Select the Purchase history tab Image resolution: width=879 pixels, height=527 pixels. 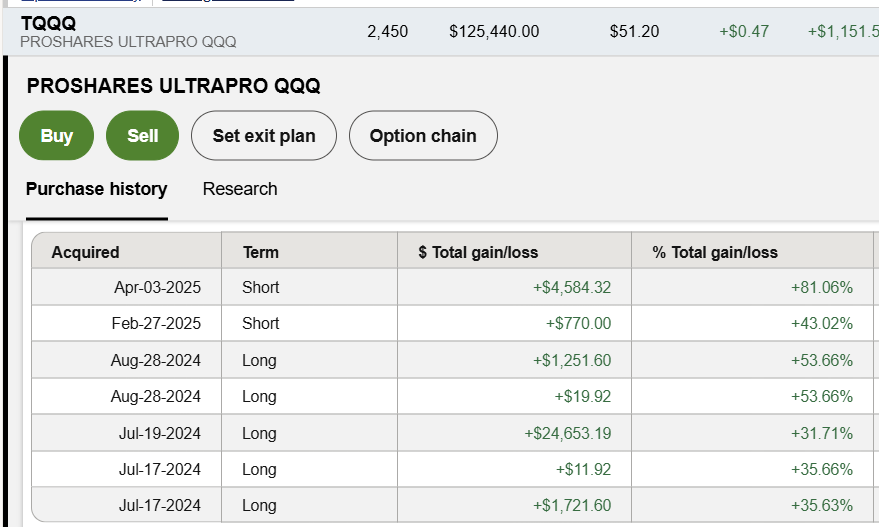pos(96,189)
